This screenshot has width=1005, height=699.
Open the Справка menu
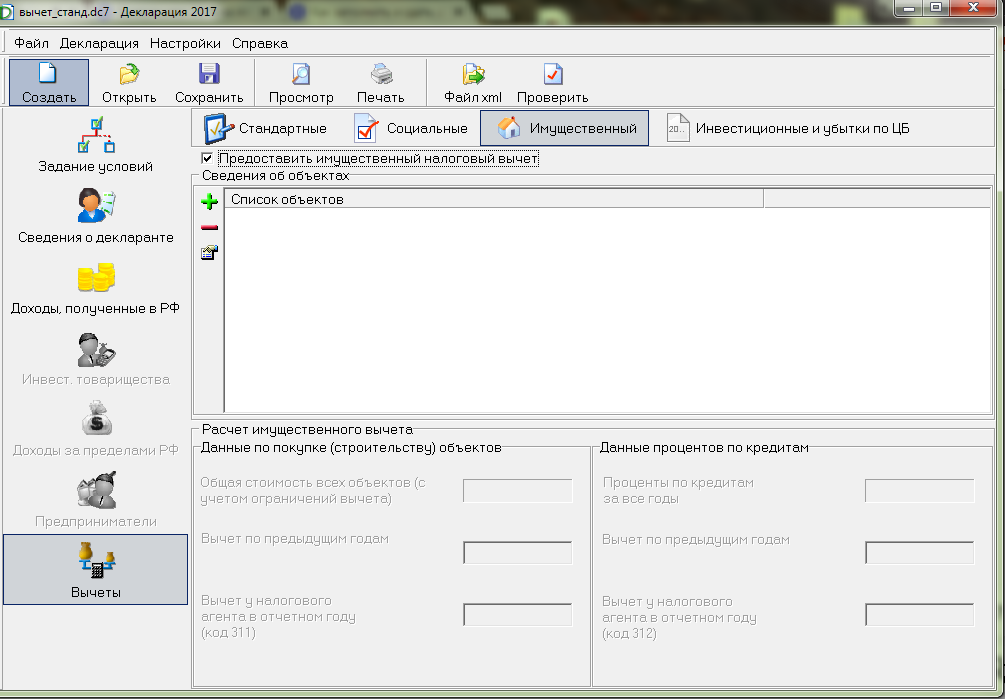click(260, 44)
